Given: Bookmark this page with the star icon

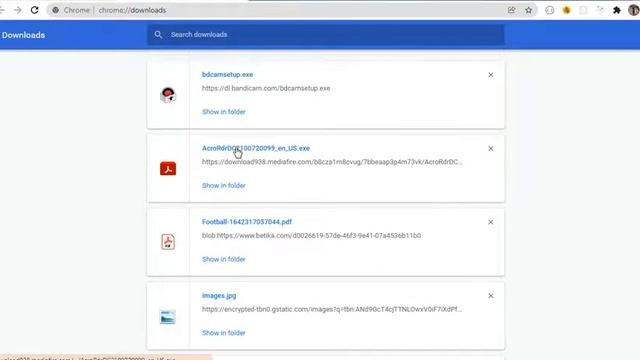Looking at the screenshot, I should 529,10.
